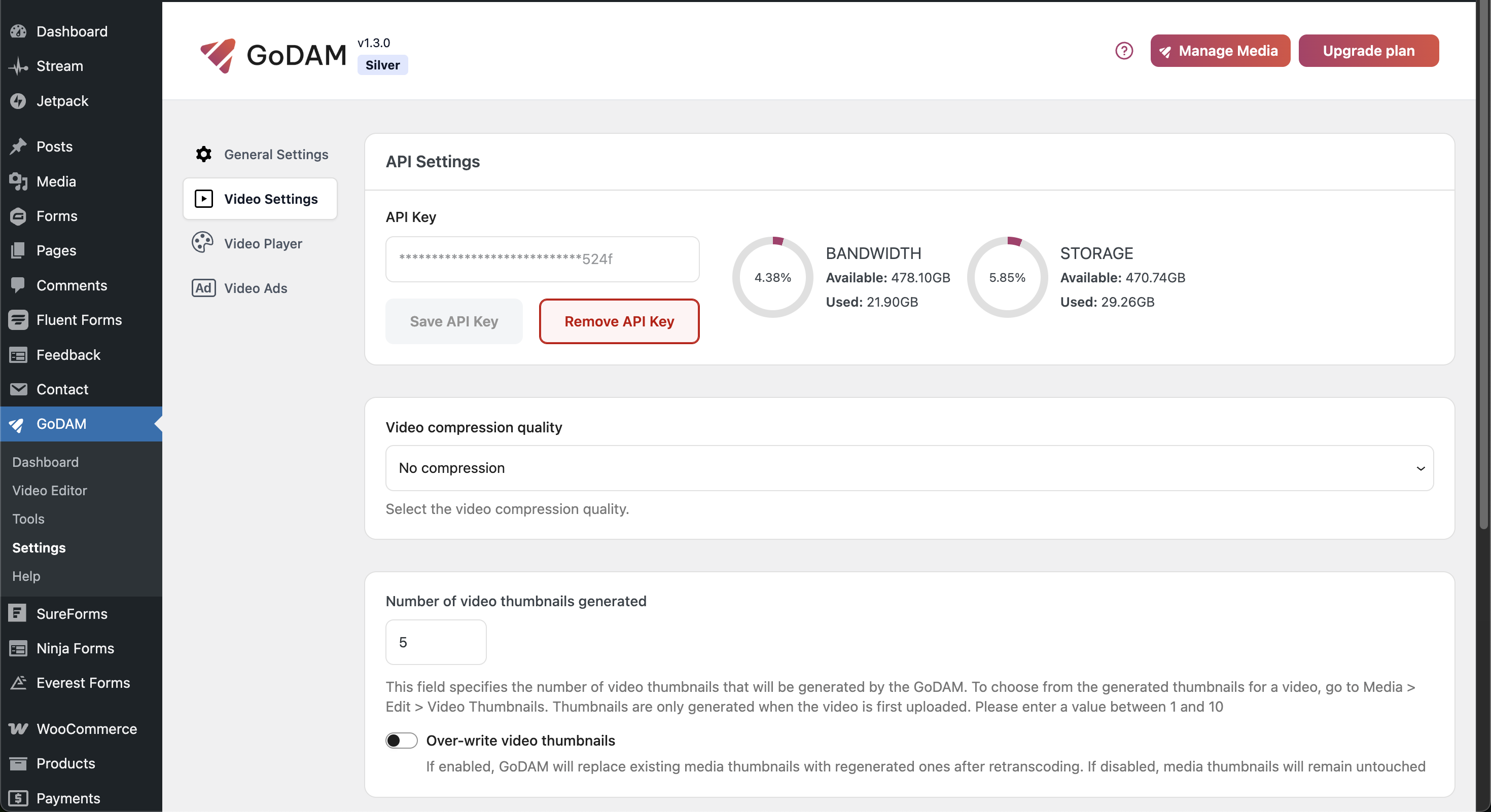Click the 'Used: 21.90GB' bandwidth text
Viewport: 1491px width, 812px height.
pos(872,302)
